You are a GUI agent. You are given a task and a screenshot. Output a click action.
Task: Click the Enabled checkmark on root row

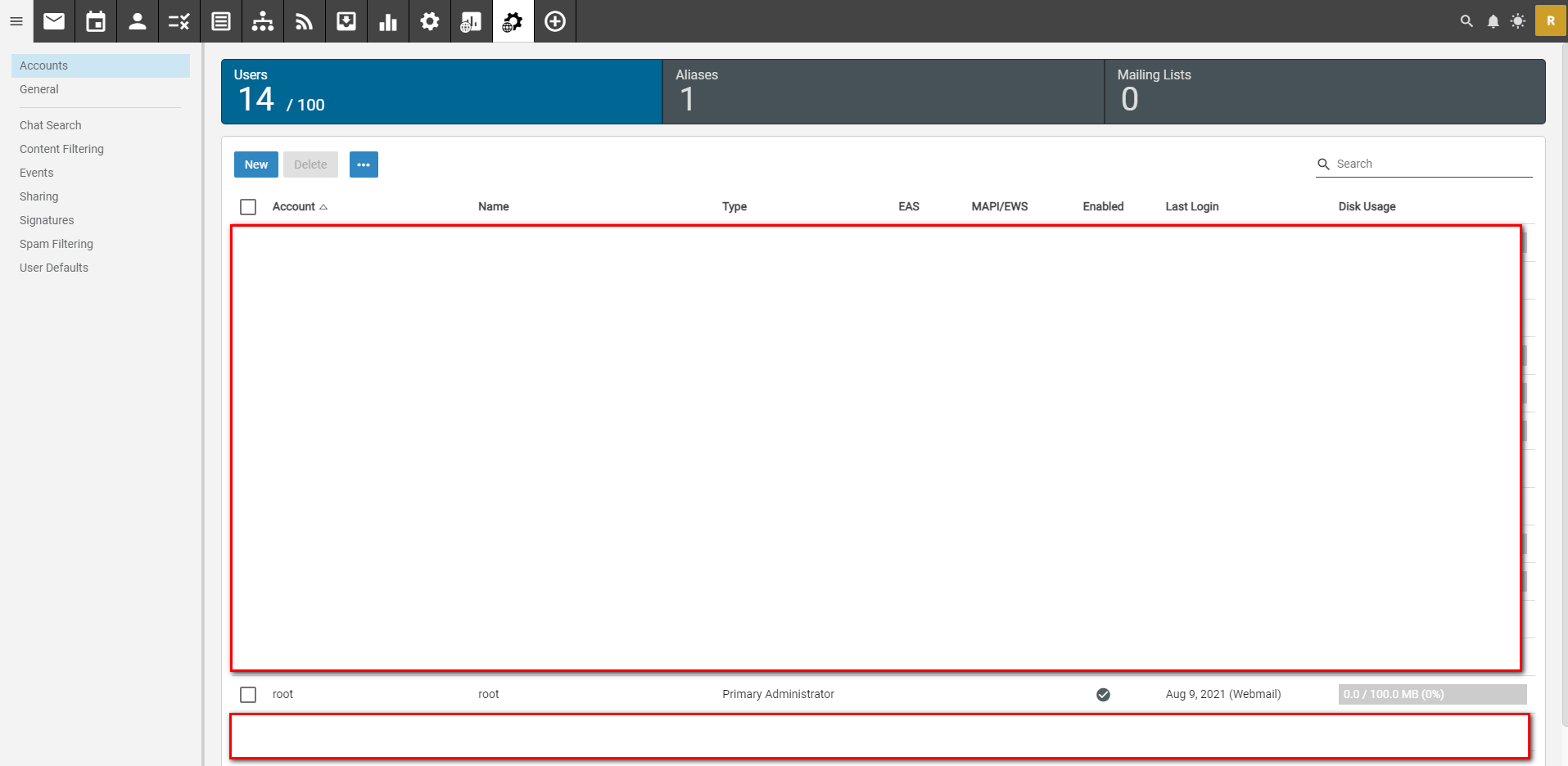(x=1103, y=695)
